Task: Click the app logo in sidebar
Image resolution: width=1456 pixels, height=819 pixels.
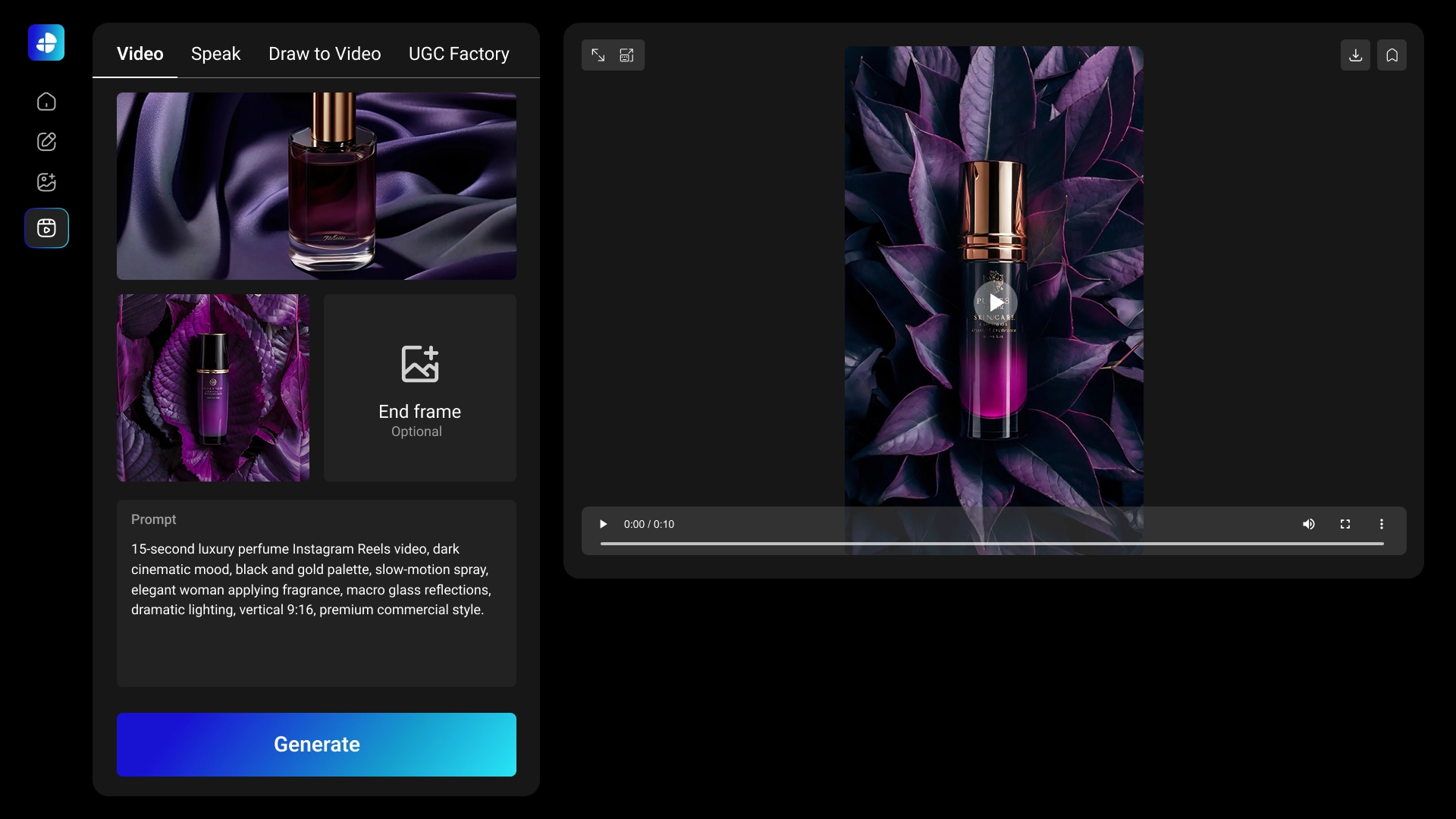Action: point(46,42)
